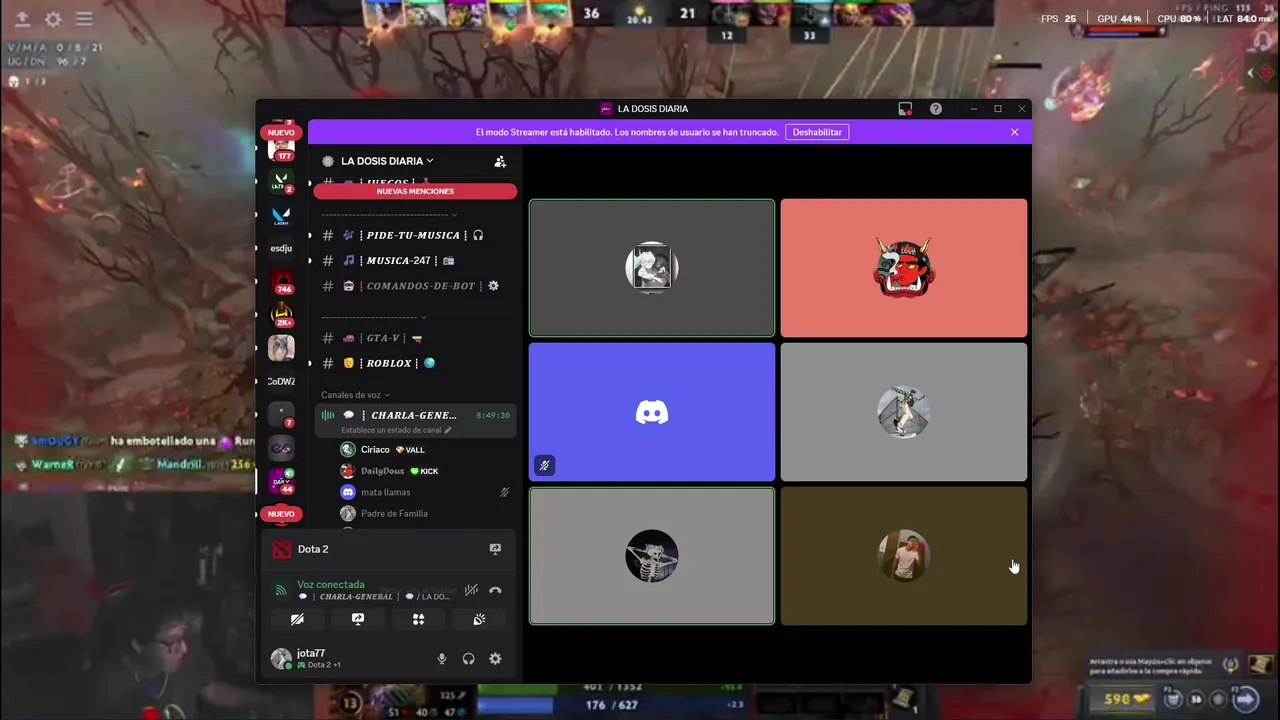Click the share your screen button
The width and height of the screenshot is (1280, 720).
(358, 620)
